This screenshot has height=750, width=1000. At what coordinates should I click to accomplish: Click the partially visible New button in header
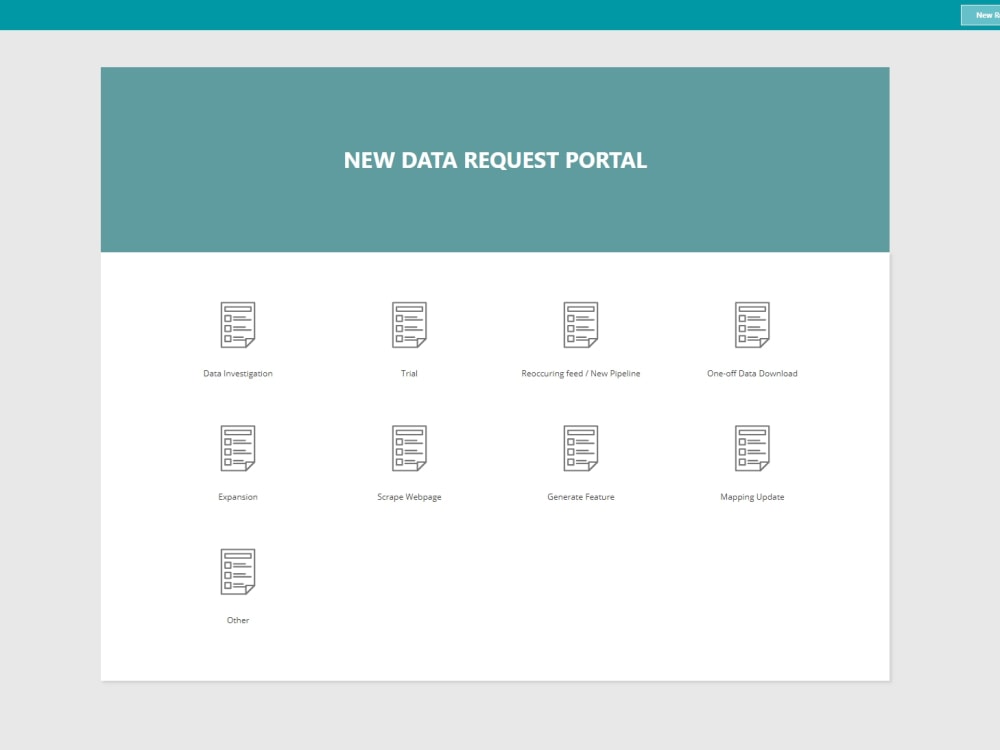(981, 15)
